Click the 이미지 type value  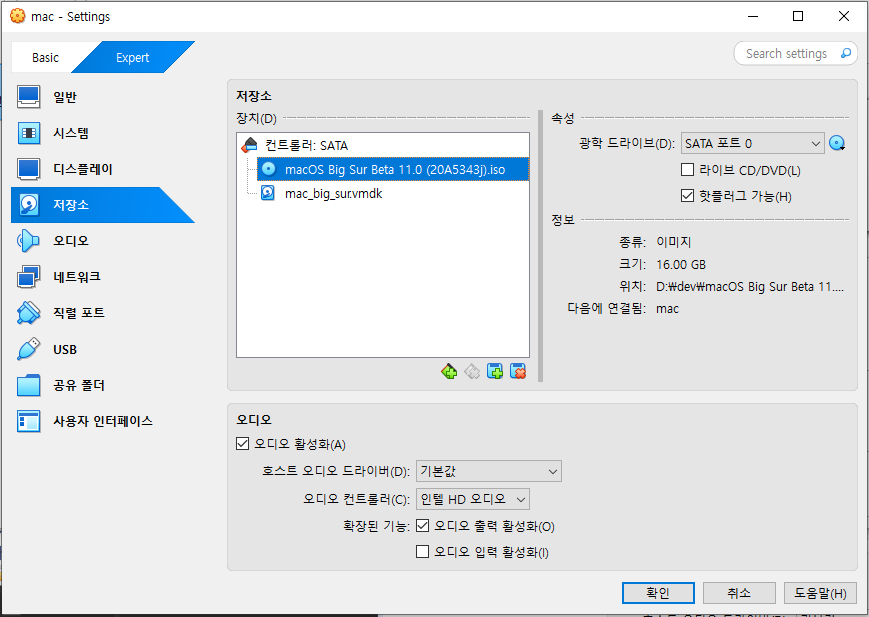click(x=673, y=242)
